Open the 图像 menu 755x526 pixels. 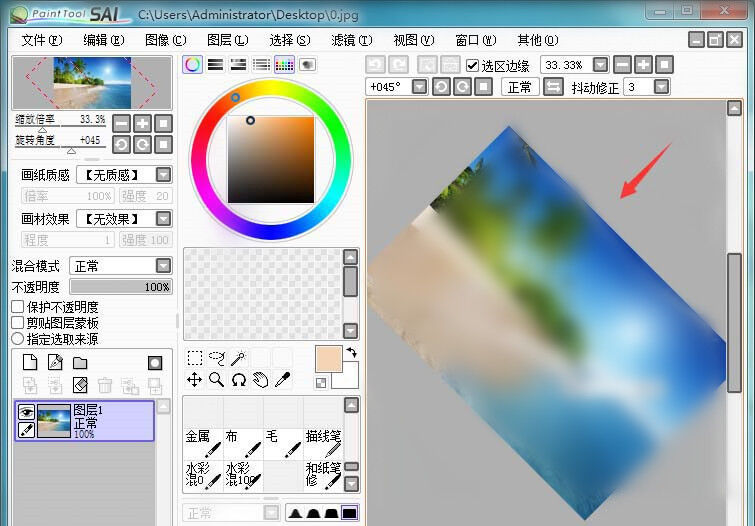166,40
